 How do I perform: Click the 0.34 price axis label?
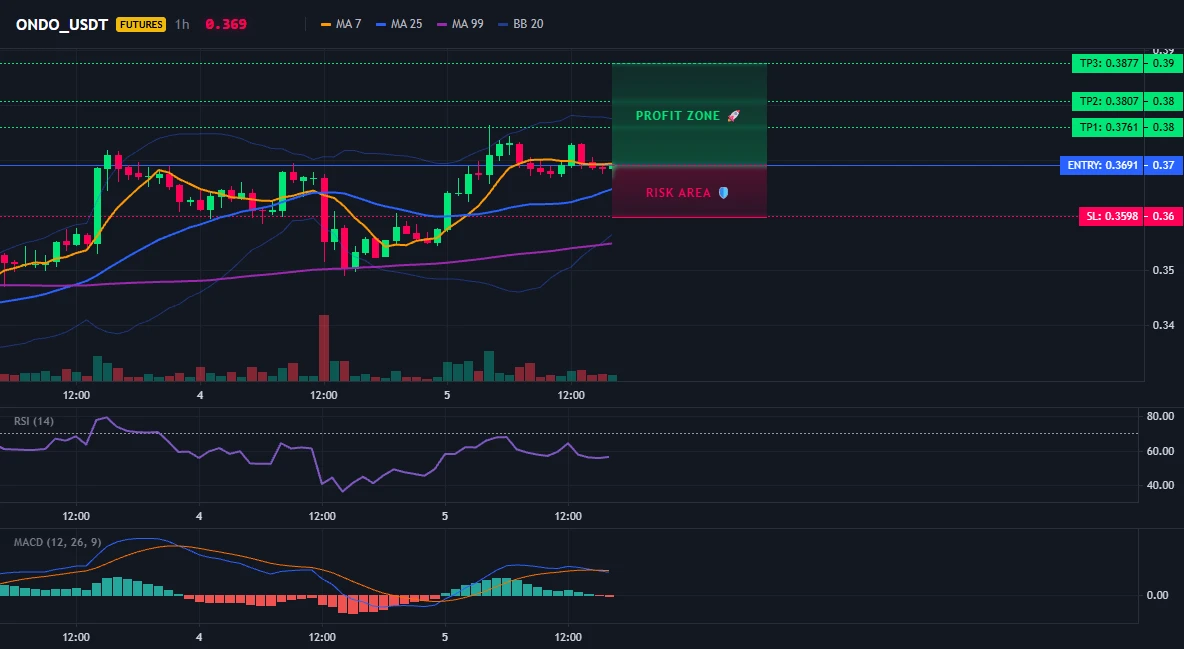1163,326
